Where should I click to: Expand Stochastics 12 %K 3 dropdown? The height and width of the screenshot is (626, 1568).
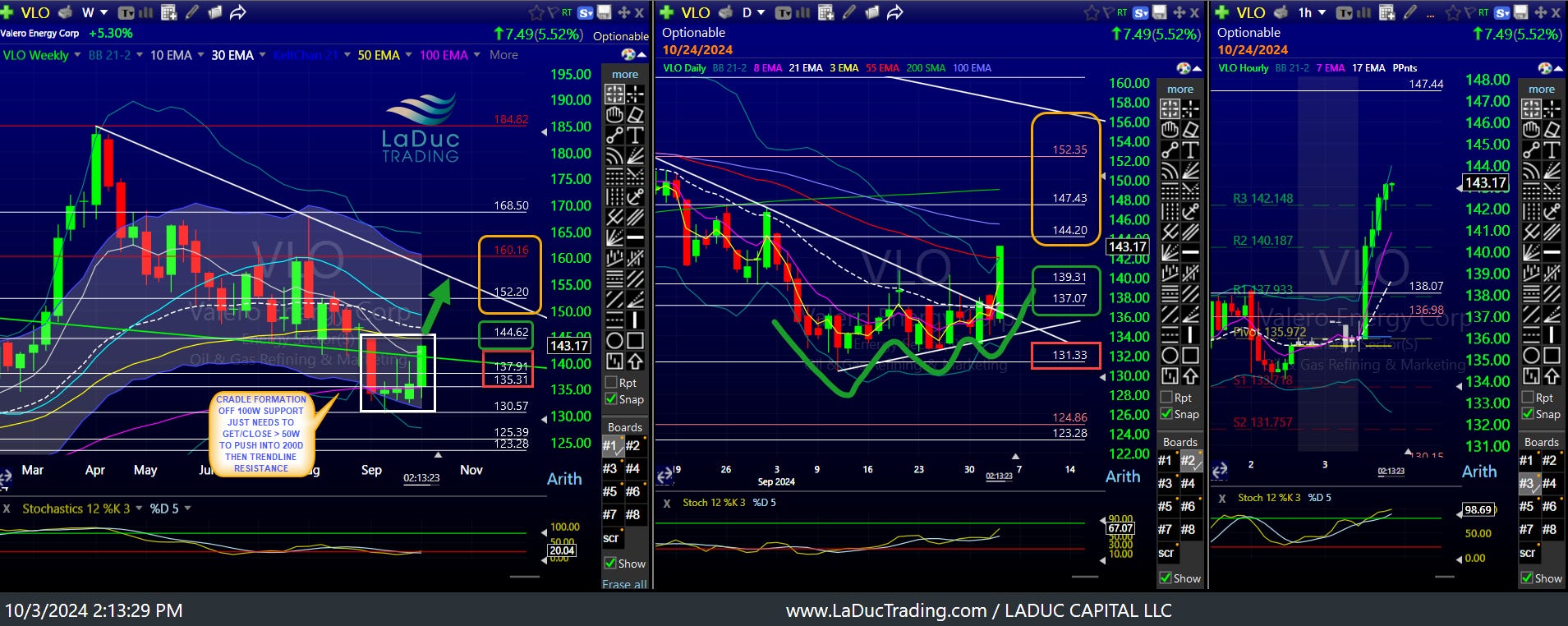(x=138, y=509)
